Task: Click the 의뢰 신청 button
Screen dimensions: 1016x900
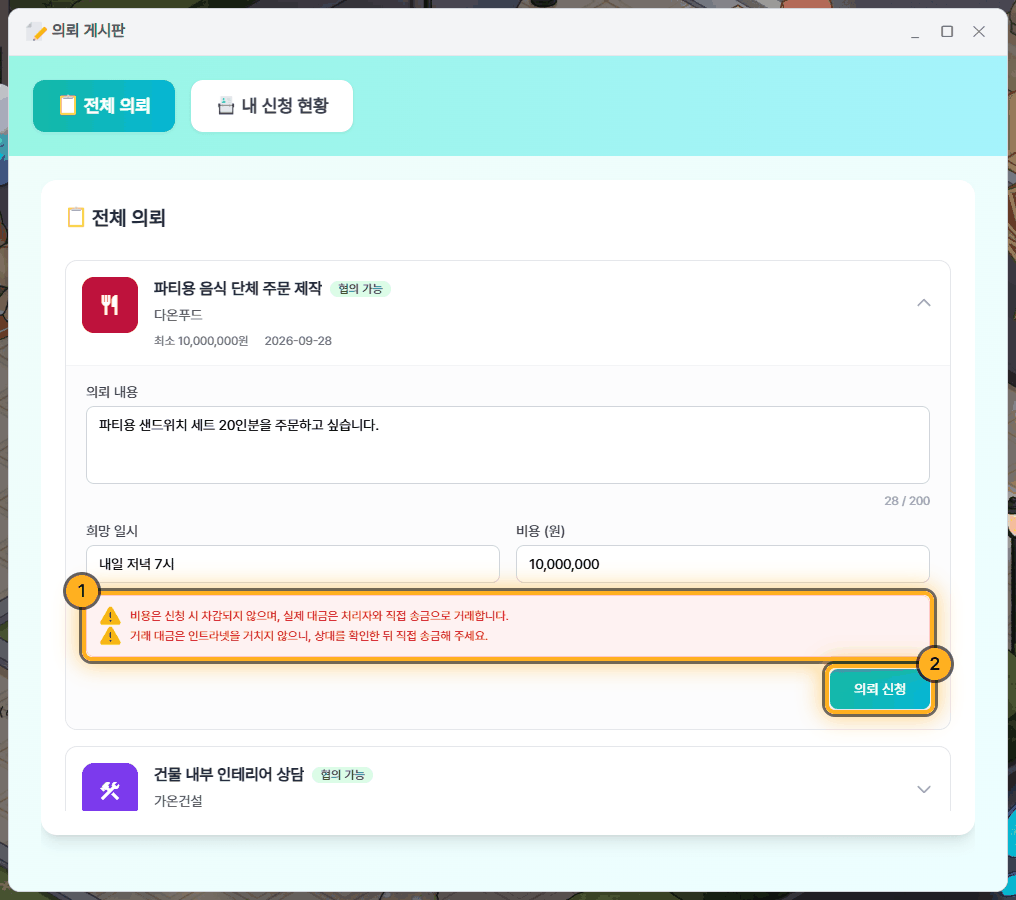Action: 879,689
